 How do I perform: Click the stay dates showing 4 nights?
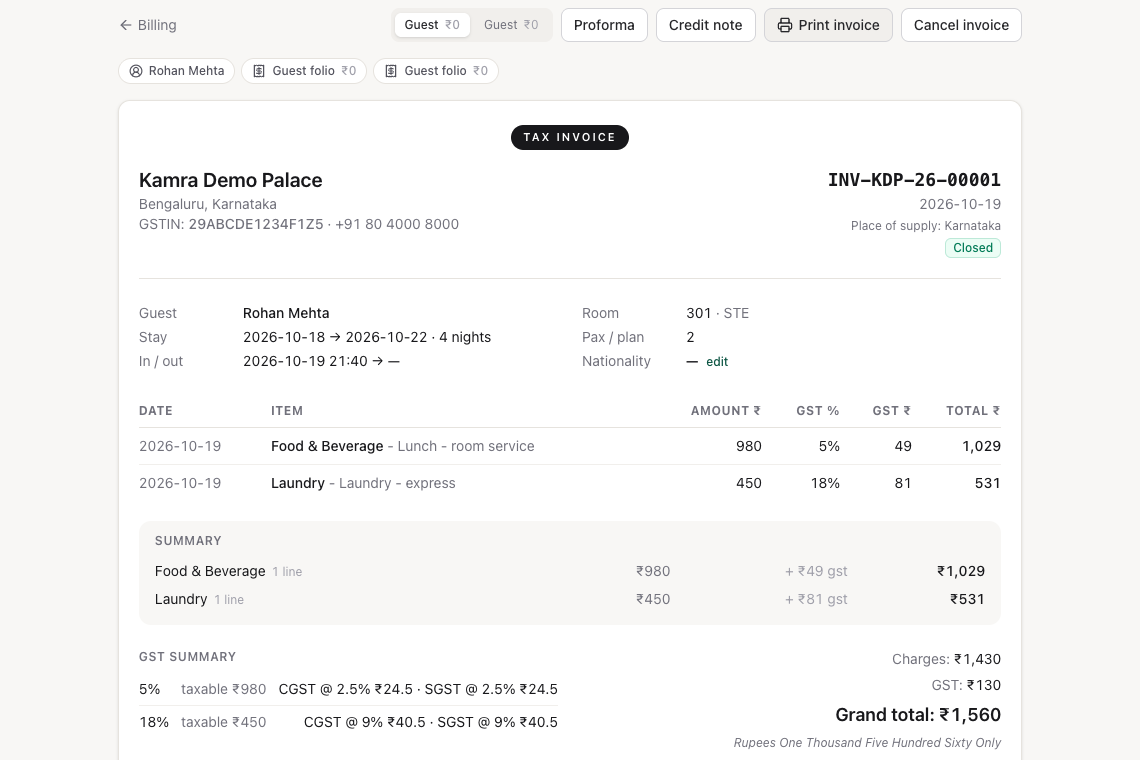click(x=367, y=337)
